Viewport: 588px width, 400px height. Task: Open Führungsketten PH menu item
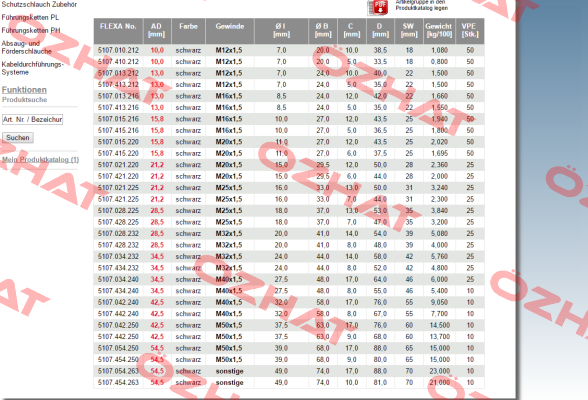point(31,30)
